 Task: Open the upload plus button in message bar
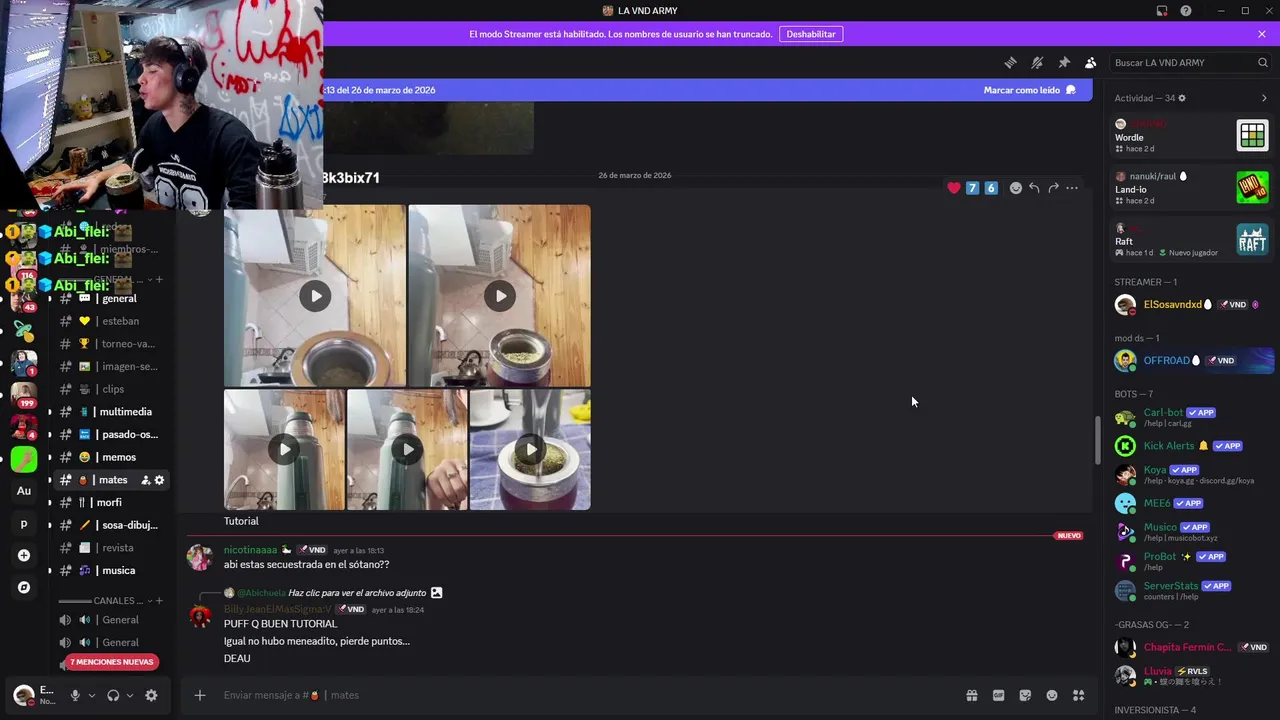pyautogui.click(x=200, y=695)
